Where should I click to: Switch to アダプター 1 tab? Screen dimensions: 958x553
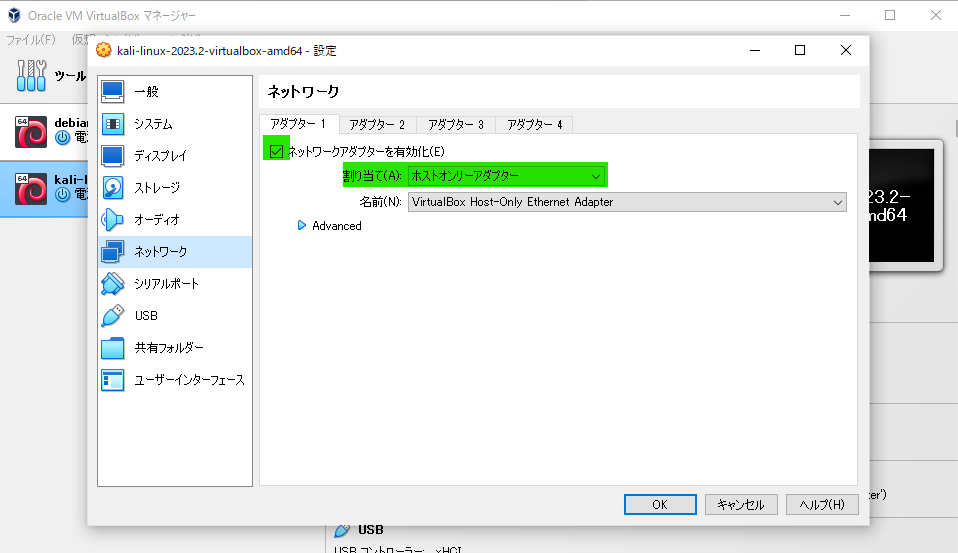[x=299, y=124]
